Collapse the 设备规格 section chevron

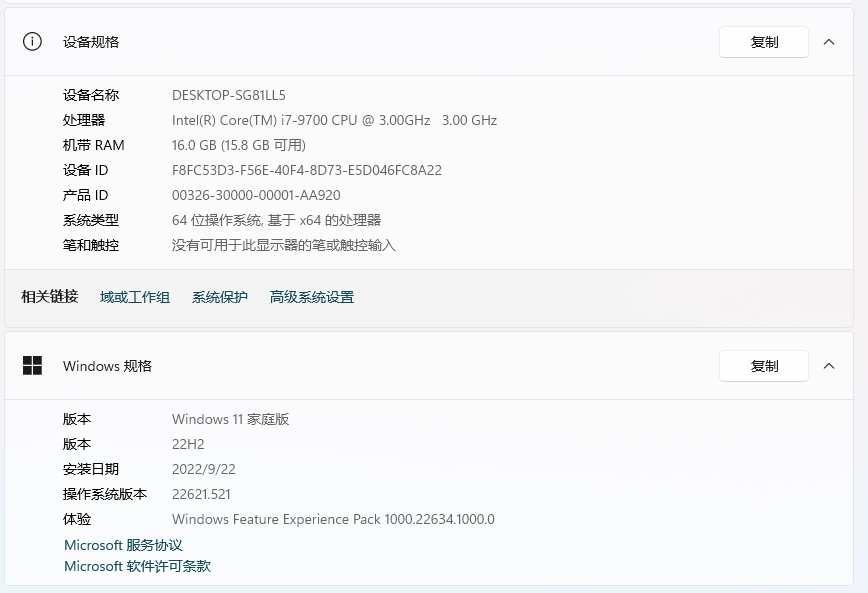[x=829, y=42]
